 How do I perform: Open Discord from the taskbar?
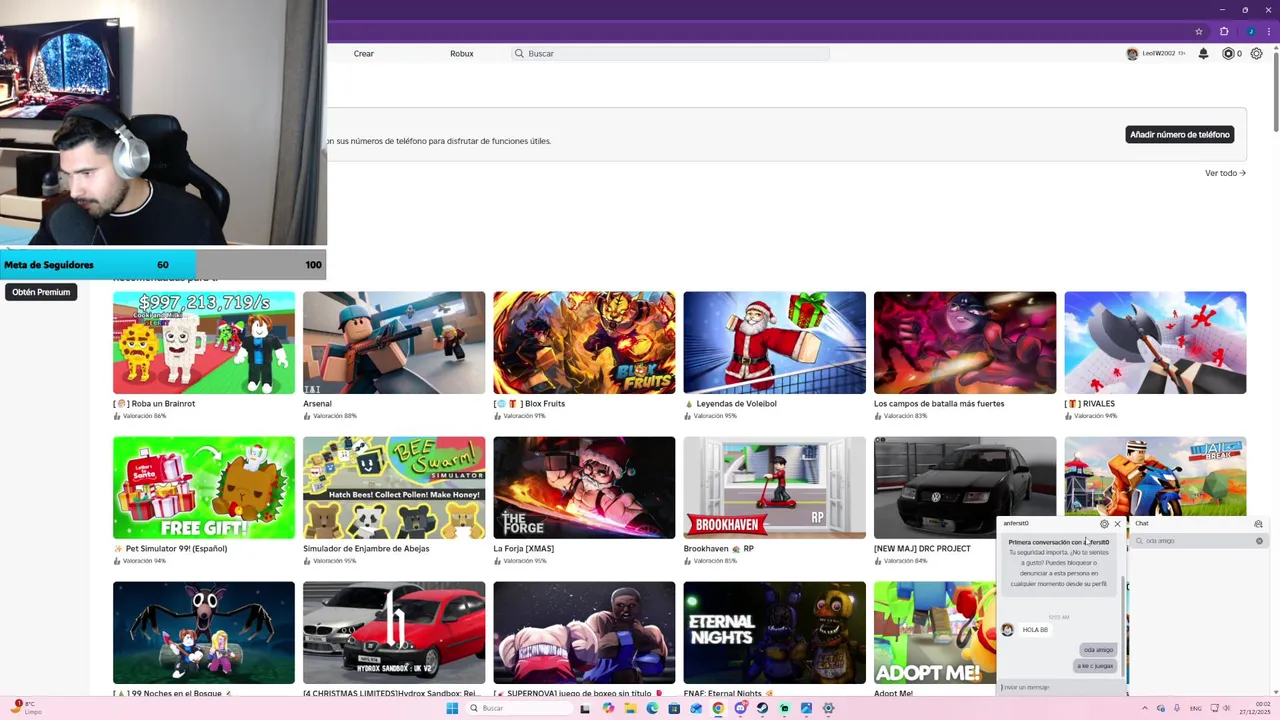click(x=741, y=708)
